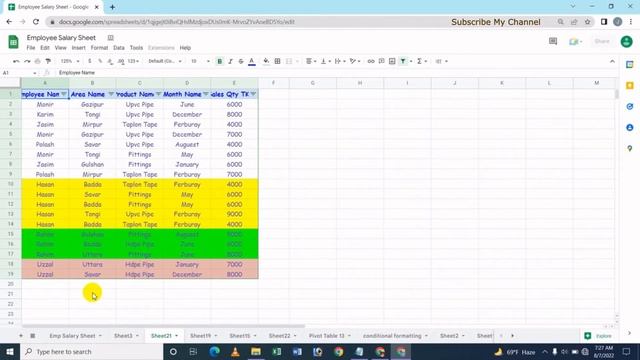Open the File menu
The width and height of the screenshot is (640, 360).
coord(31,48)
